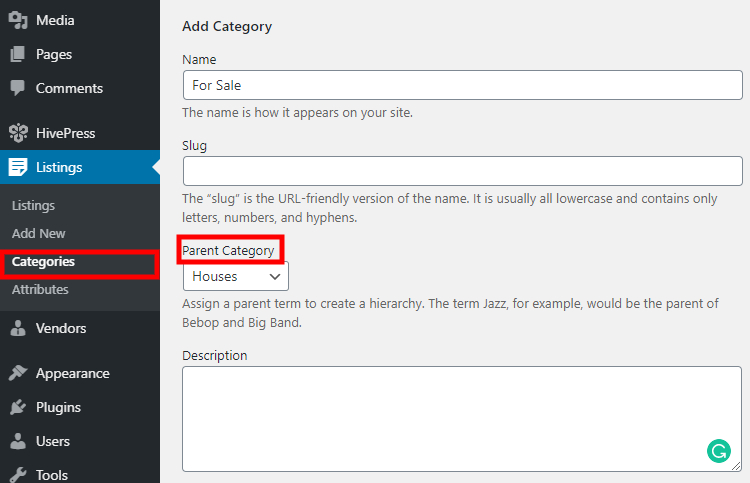Viewport: 750px width, 483px height.
Task: Click the Tools wrench icon
Action: coord(18,474)
